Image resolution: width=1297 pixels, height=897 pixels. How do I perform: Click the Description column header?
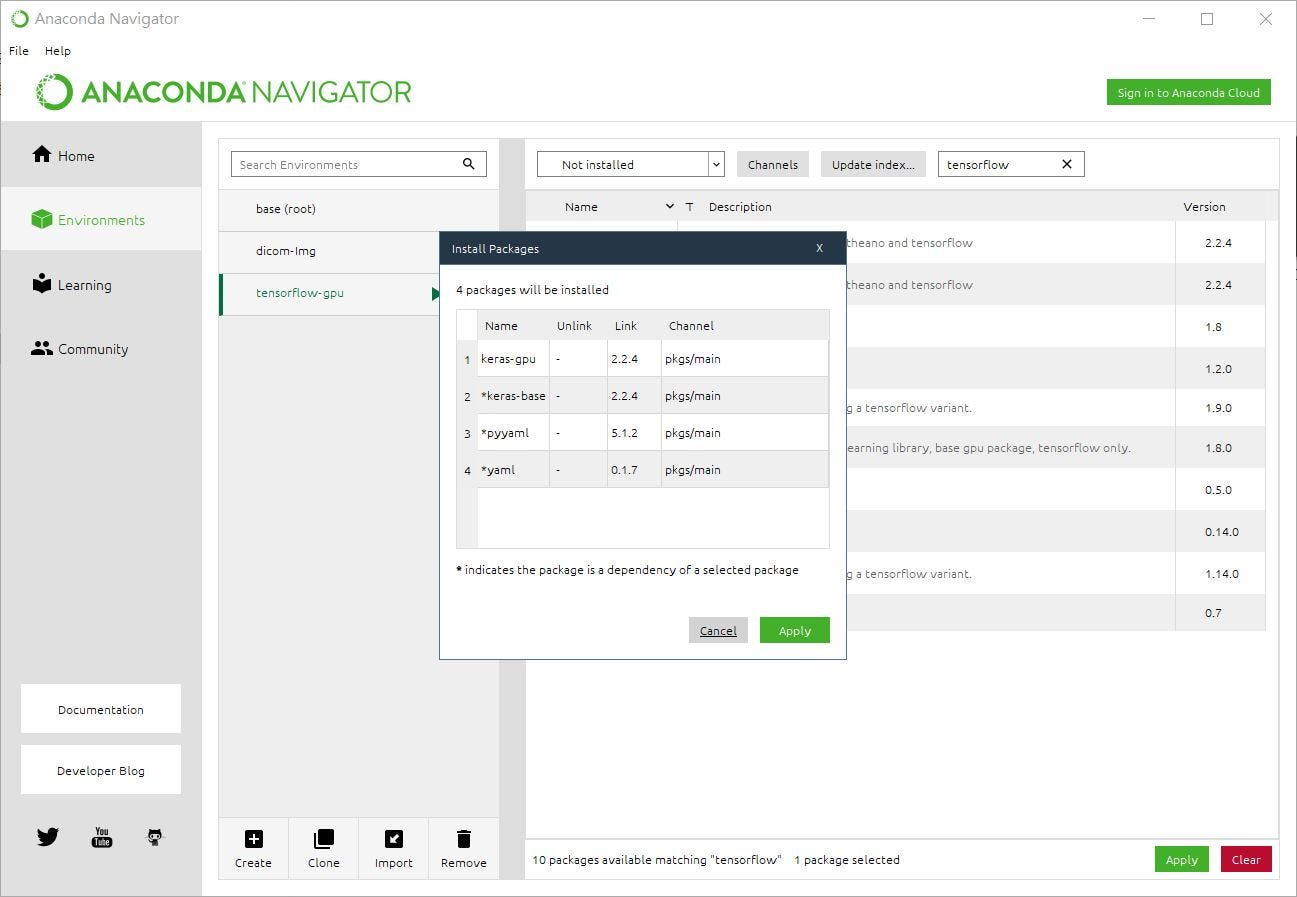[740, 207]
